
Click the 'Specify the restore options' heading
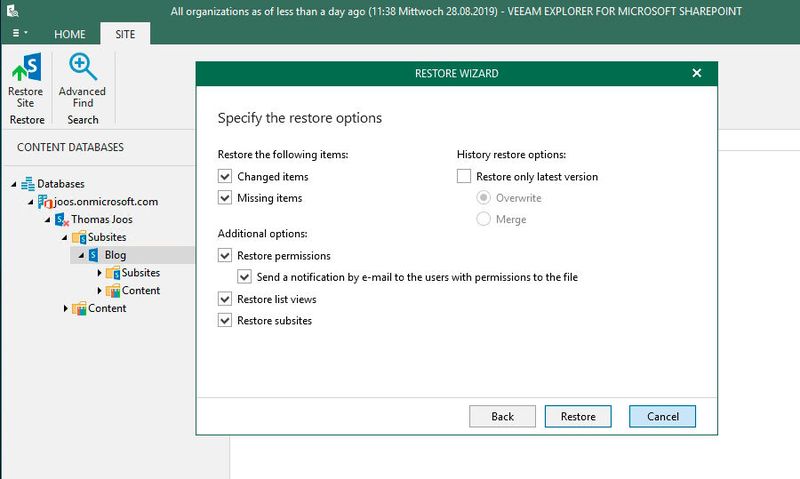pos(300,118)
